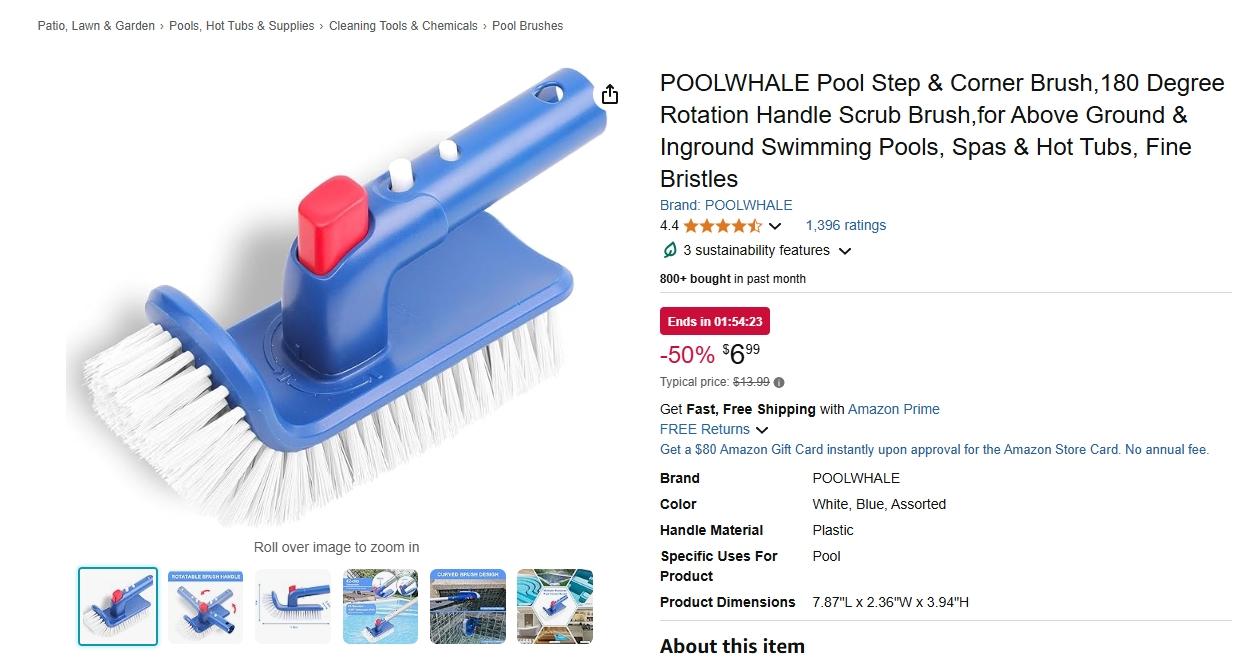Image resolution: width=1247 pixels, height=662 pixels.
Task: Select the brush dimensions diagram thumbnail
Action: pos(292,607)
